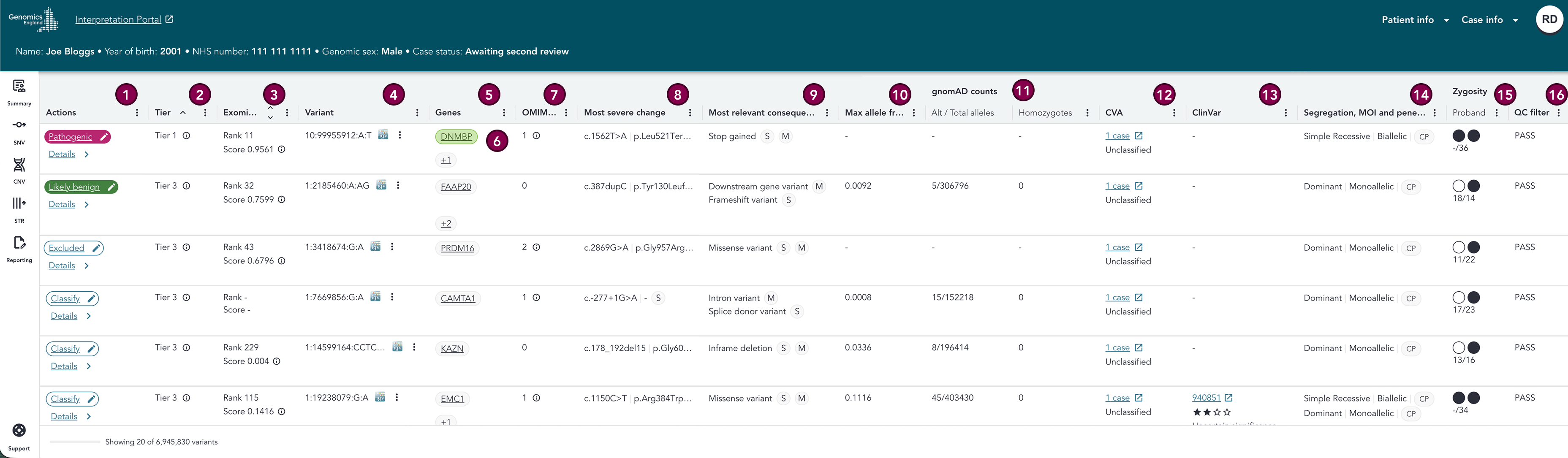Viewport: 1568px width, 458px height.
Task: Open the Genes column options menu
Action: [x=504, y=113]
